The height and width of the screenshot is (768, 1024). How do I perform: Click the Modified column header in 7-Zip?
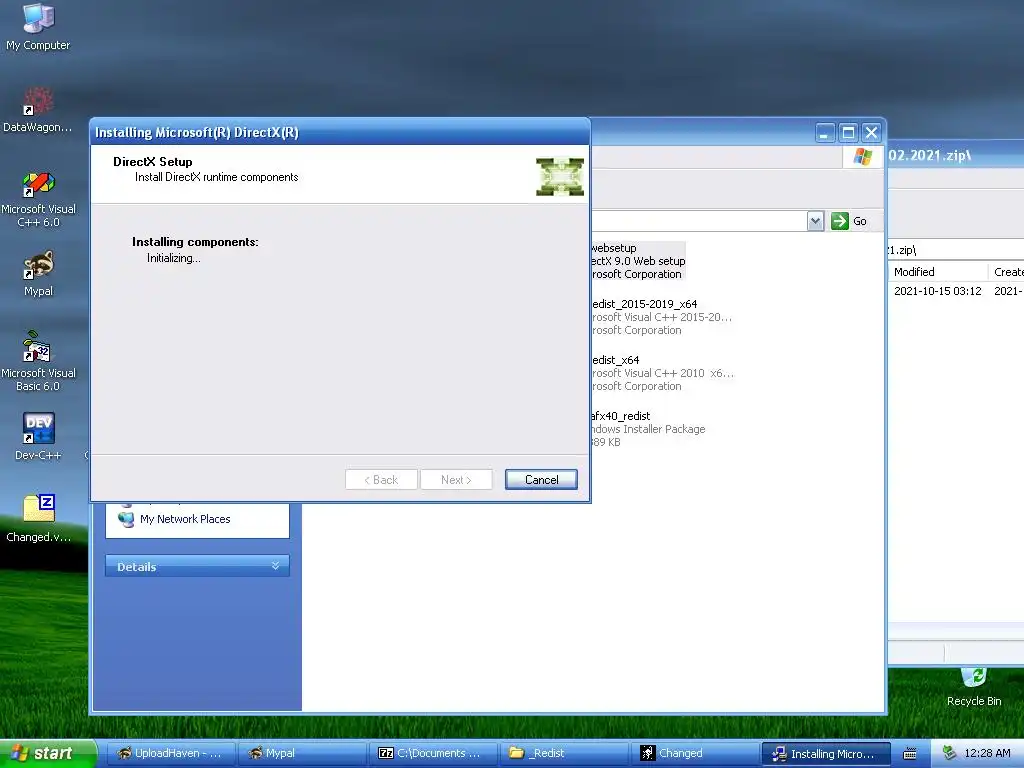(938, 272)
